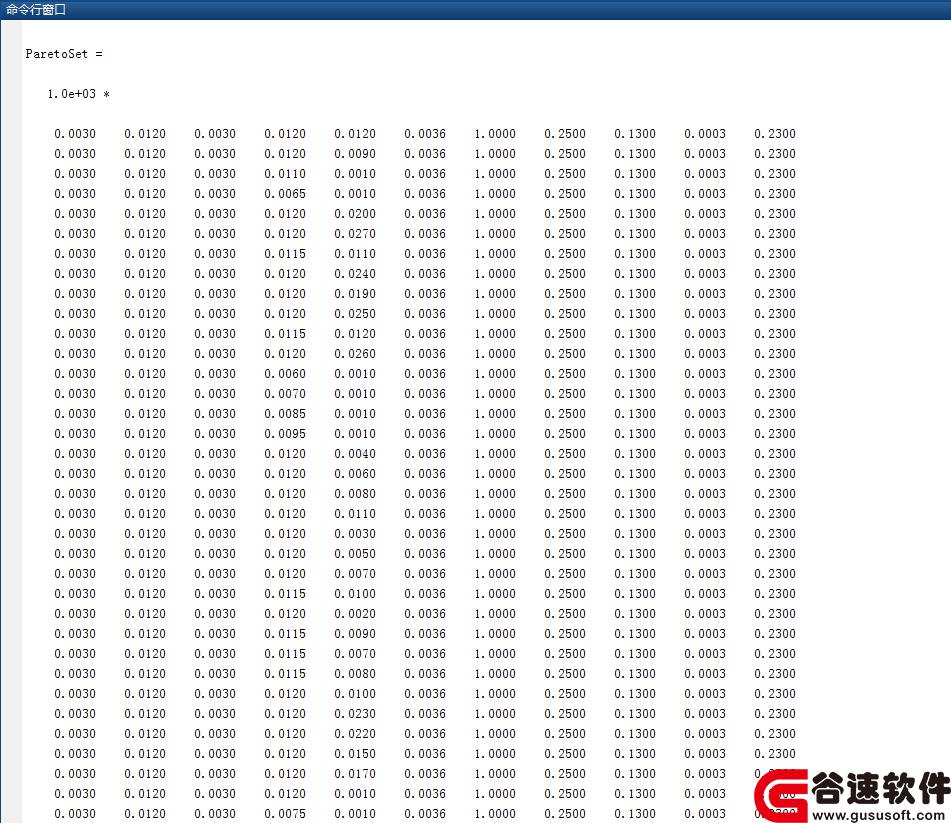
Task: Click 0.0003 in the row containing 0.0190
Action: pyautogui.click(x=705, y=294)
